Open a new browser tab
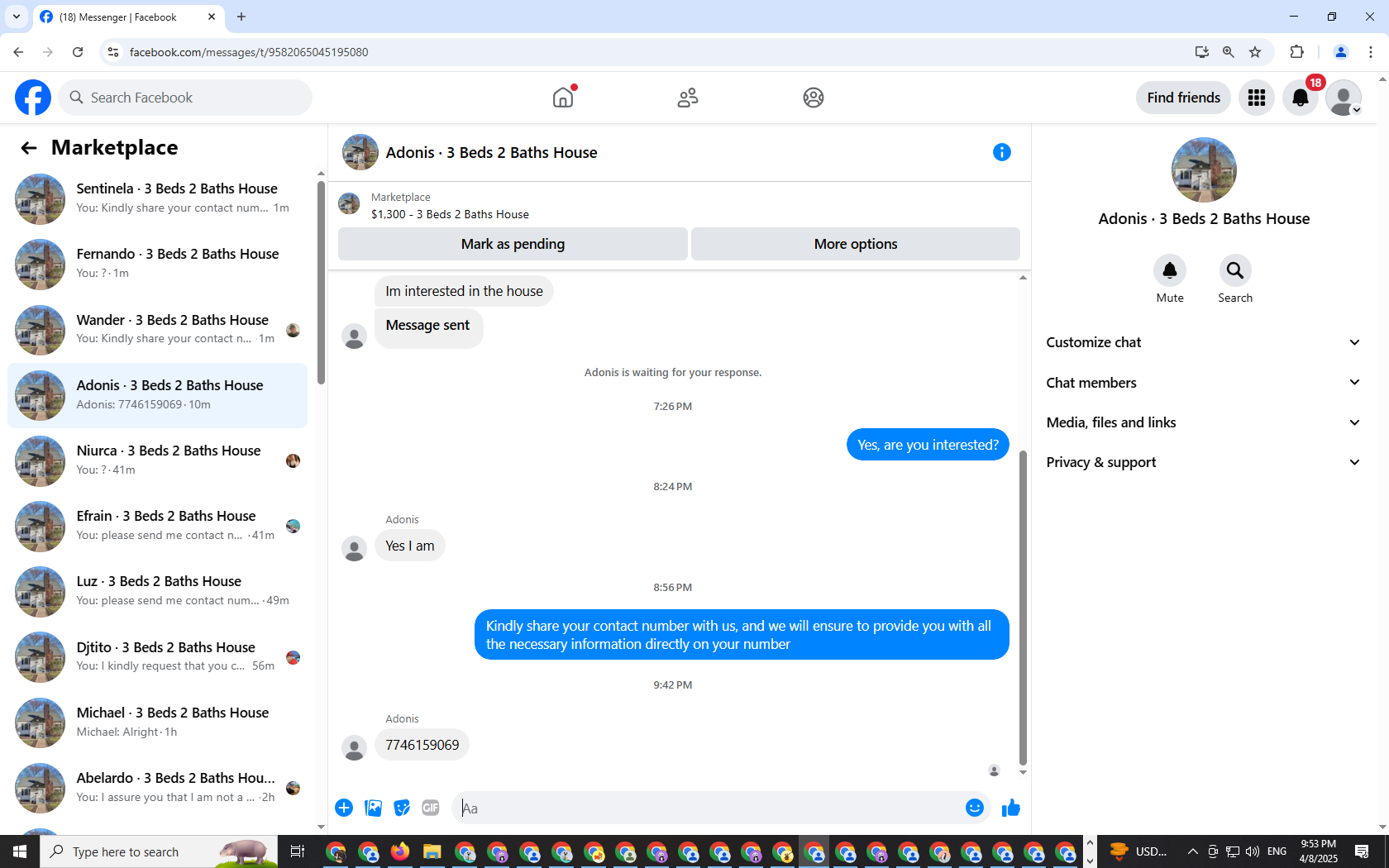This screenshot has height=868, width=1389. click(241, 17)
